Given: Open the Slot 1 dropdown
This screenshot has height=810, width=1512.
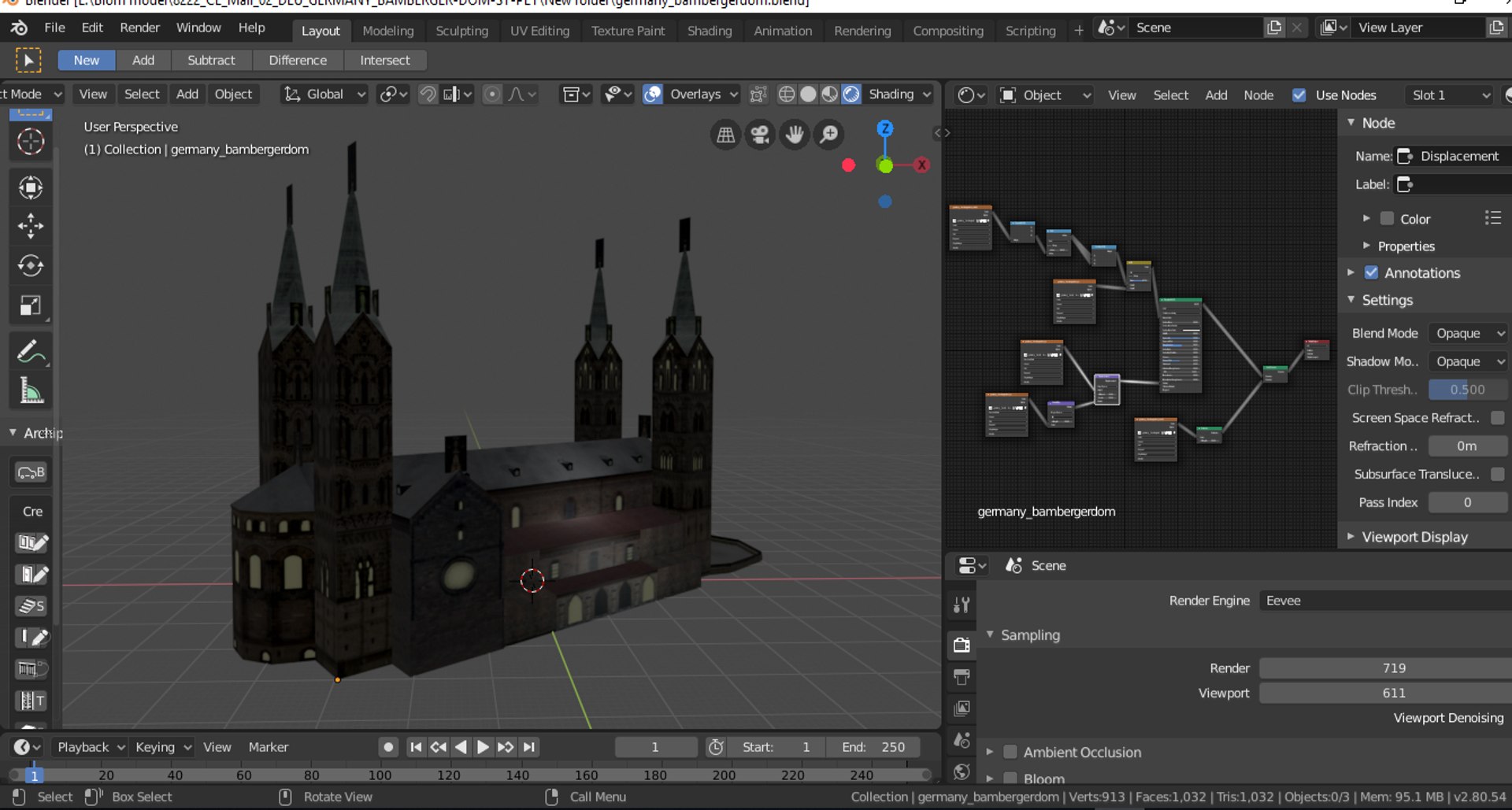Looking at the screenshot, I should coord(1449,95).
